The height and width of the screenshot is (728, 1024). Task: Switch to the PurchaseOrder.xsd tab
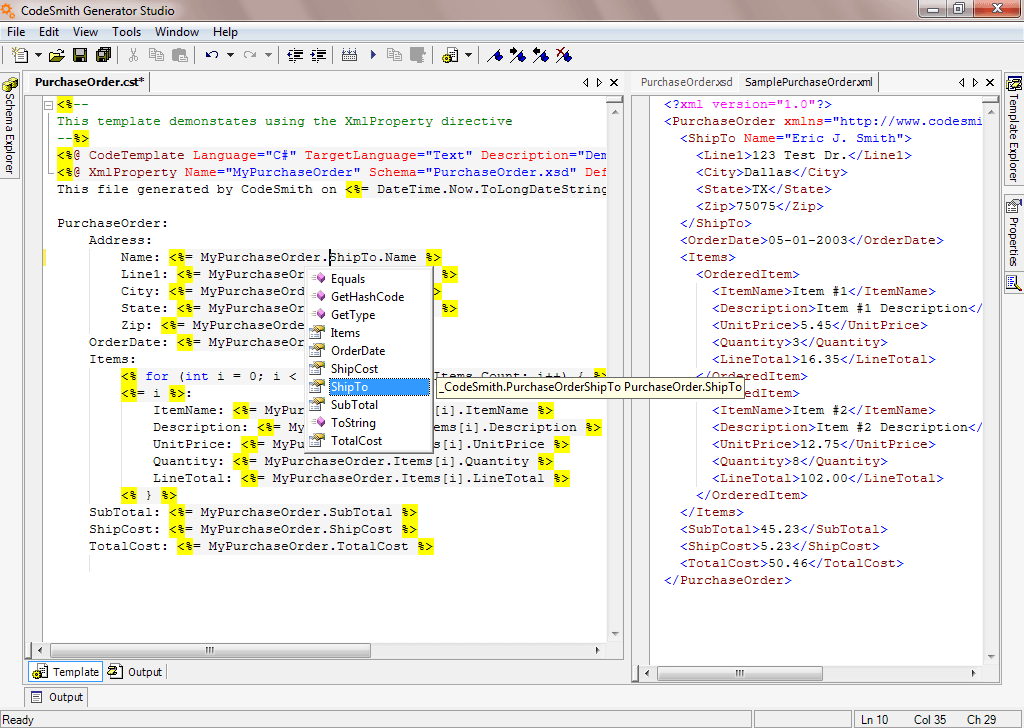(686, 82)
